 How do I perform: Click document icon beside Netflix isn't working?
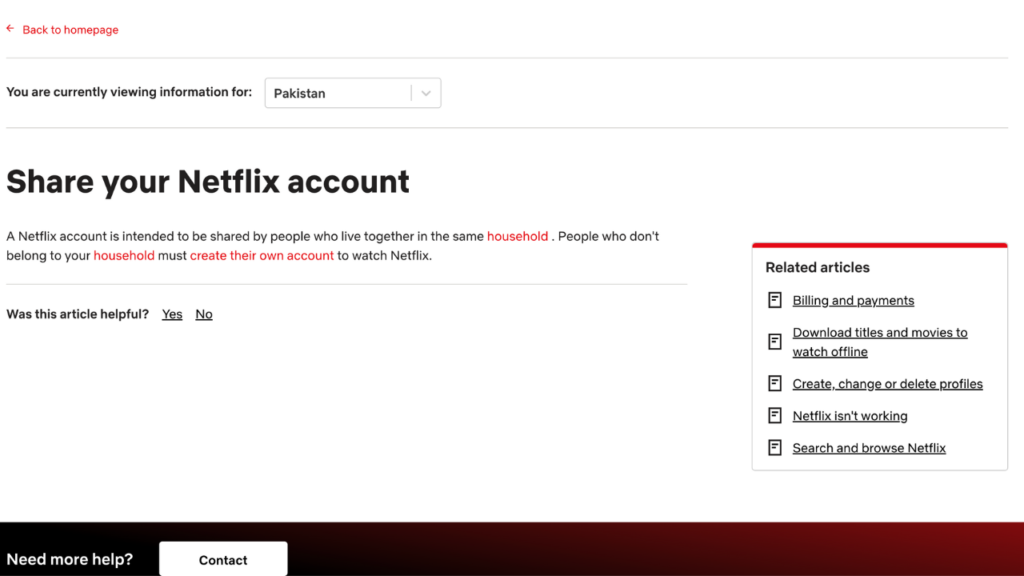[x=775, y=415]
